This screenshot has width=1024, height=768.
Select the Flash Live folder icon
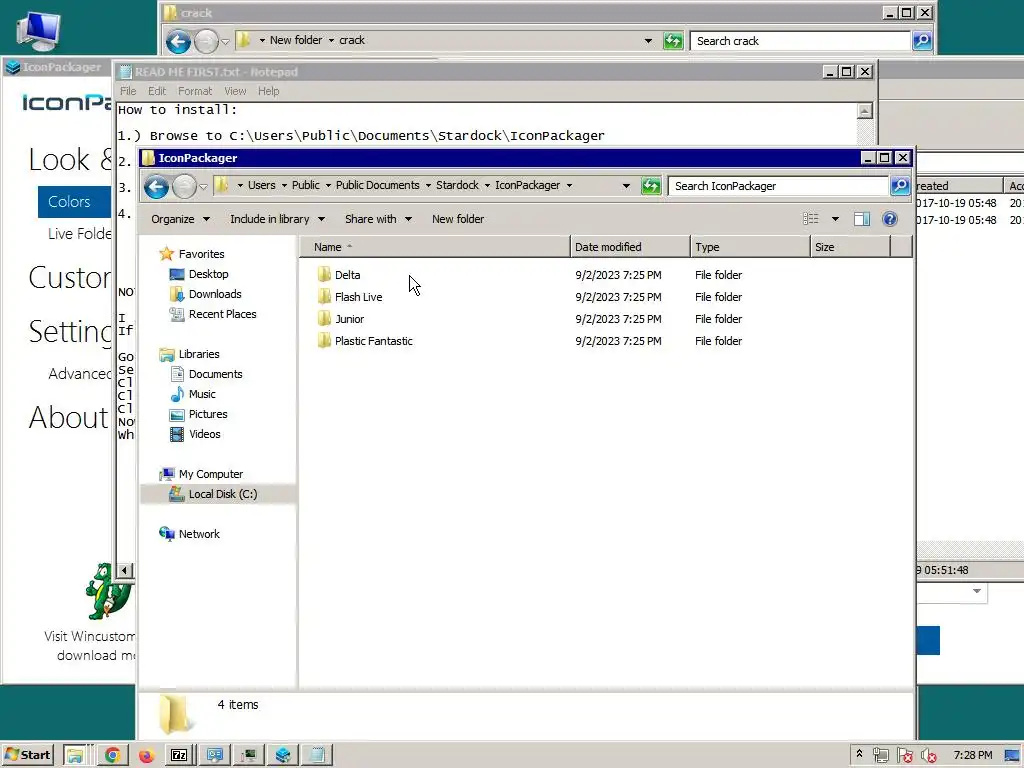[x=325, y=296]
